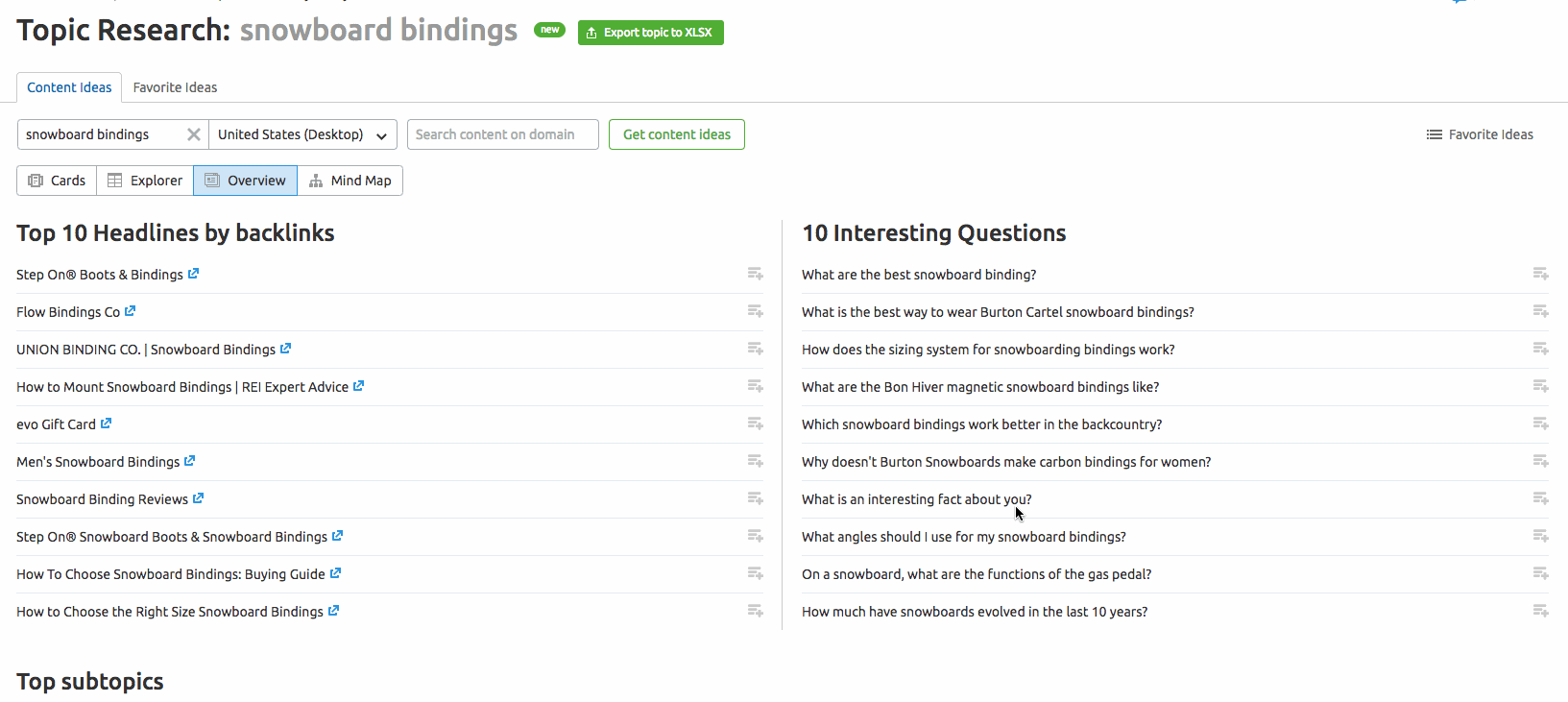Viewport: 1568px width, 702px height.
Task: Open external link icon for Snowboard Binding Reviews
Action: 199,498
